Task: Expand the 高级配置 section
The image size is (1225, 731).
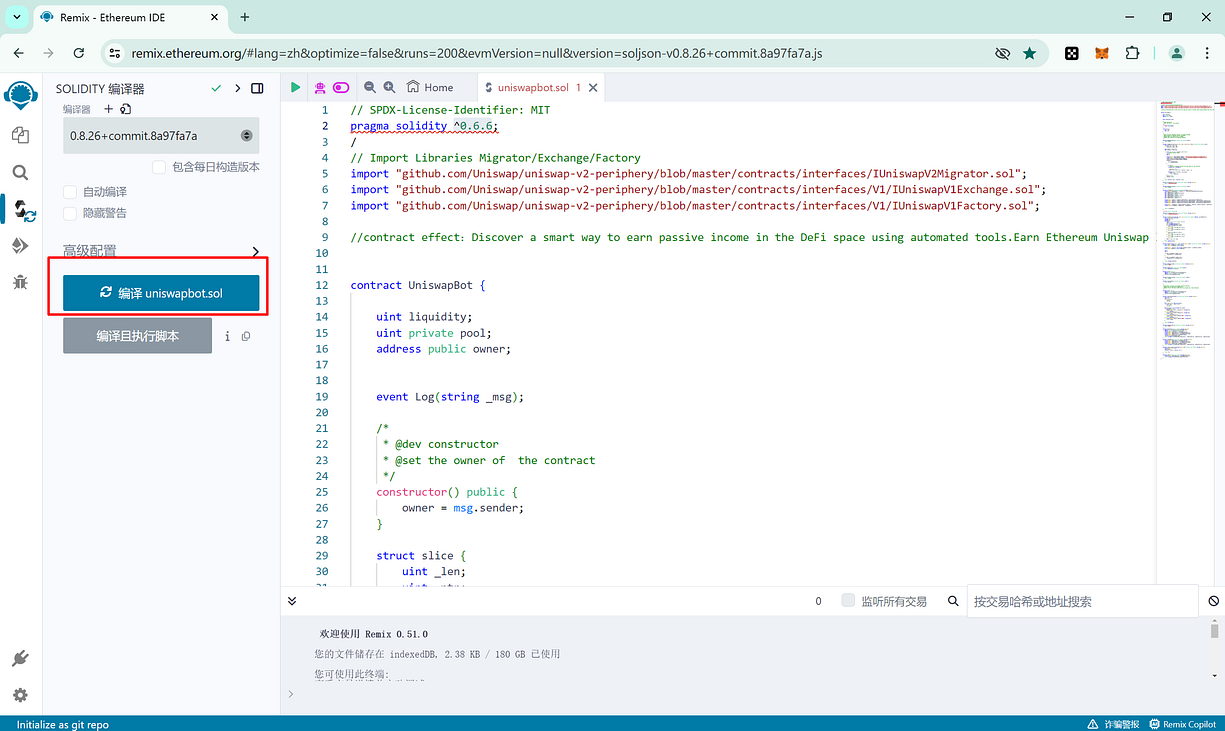Action: (161, 252)
